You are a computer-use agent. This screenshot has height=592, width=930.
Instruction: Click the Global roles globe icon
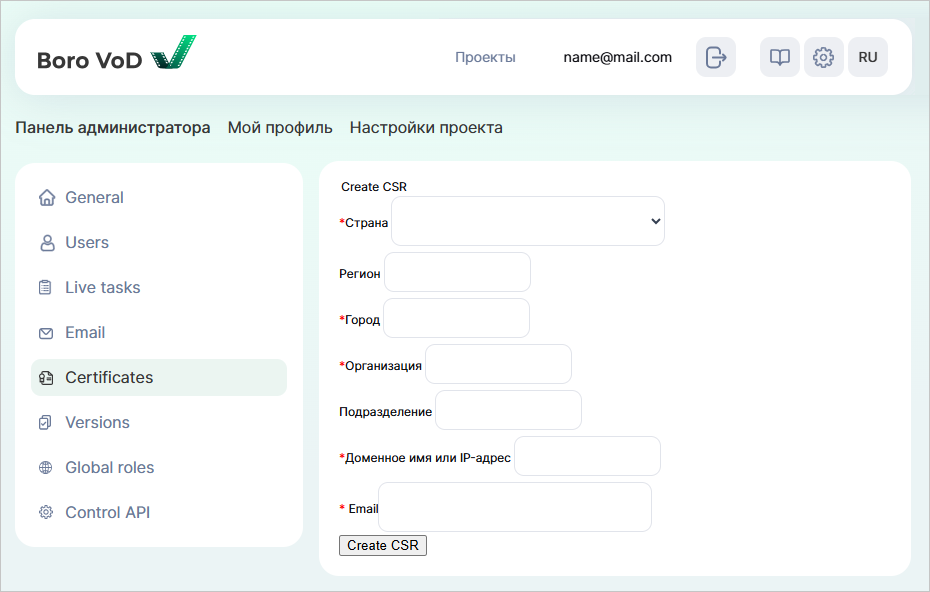46,467
